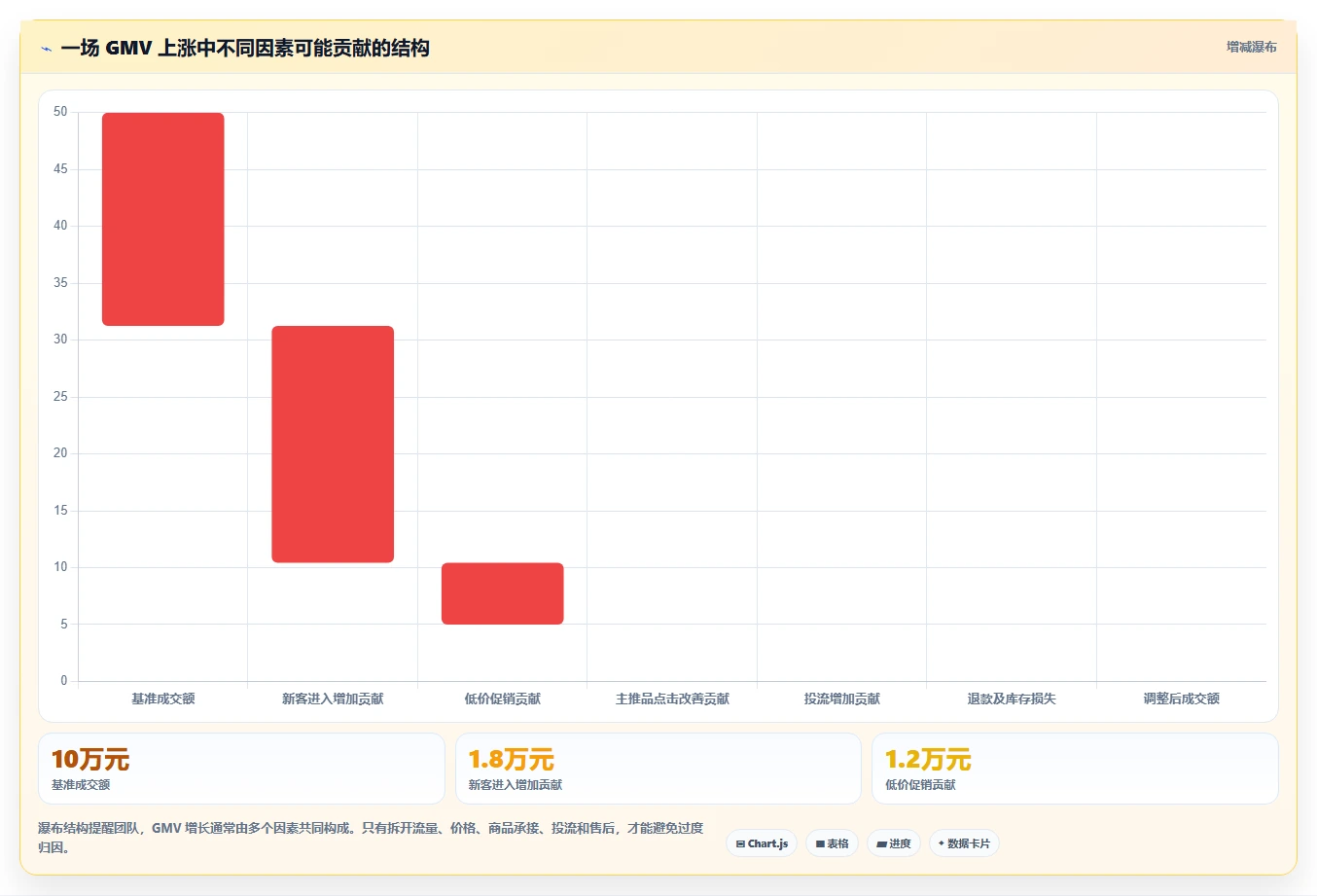Click the y-axis value 25
The height and width of the screenshot is (896, 1317).
click(60, 397)
